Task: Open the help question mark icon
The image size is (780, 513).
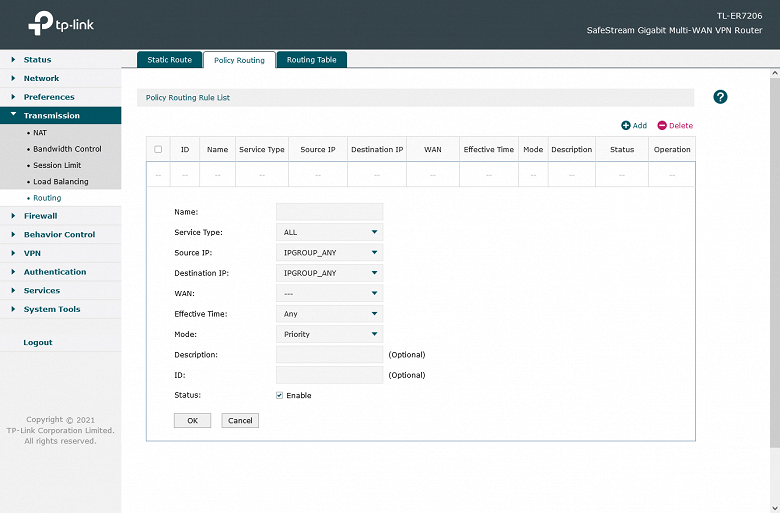Action: (720, 97)
